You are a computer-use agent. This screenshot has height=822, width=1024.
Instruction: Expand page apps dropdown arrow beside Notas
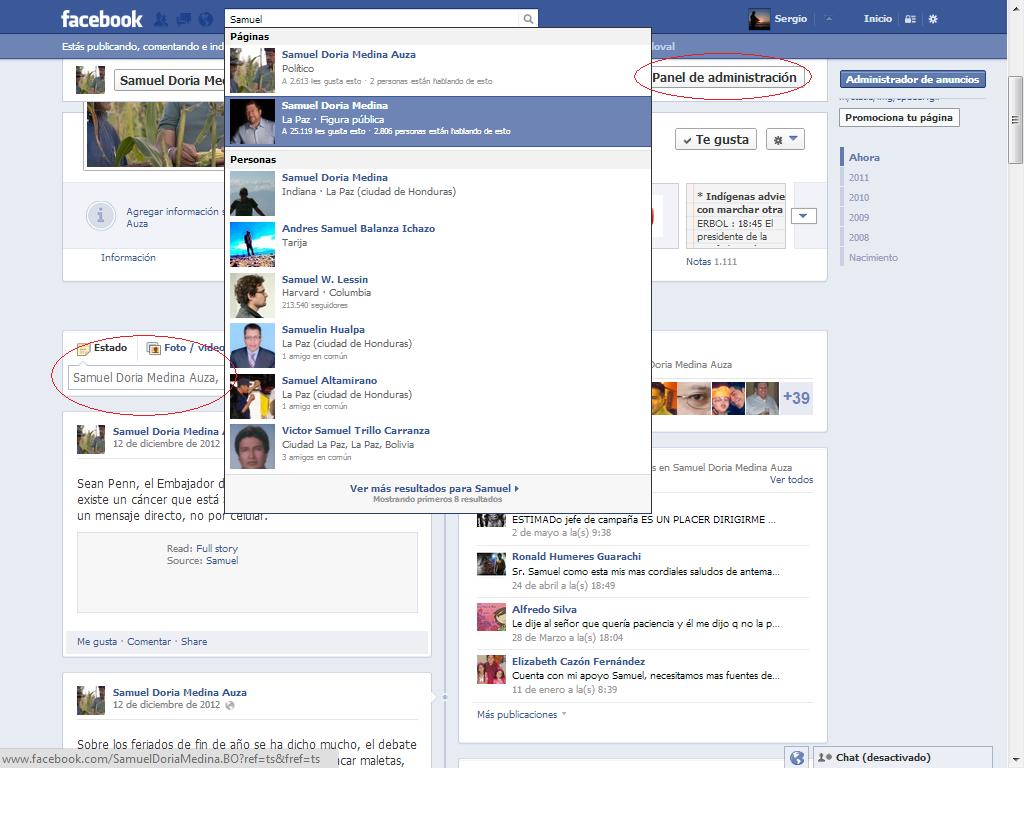804,215
